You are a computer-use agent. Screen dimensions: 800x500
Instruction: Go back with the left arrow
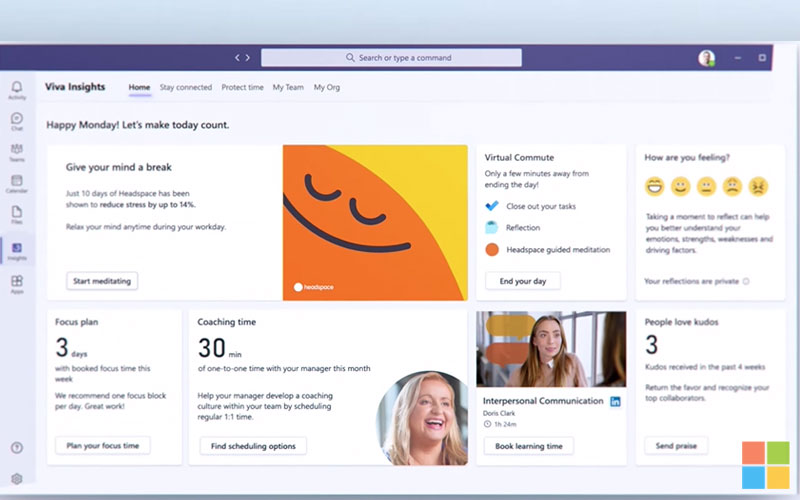click(237, 58)
